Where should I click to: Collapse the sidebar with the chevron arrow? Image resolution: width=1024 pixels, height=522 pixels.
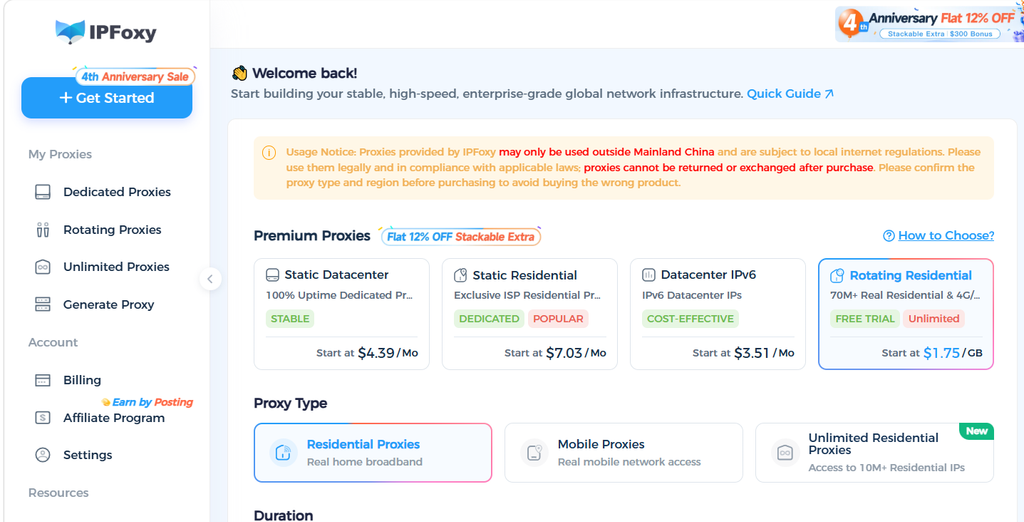tap(210, 279)
